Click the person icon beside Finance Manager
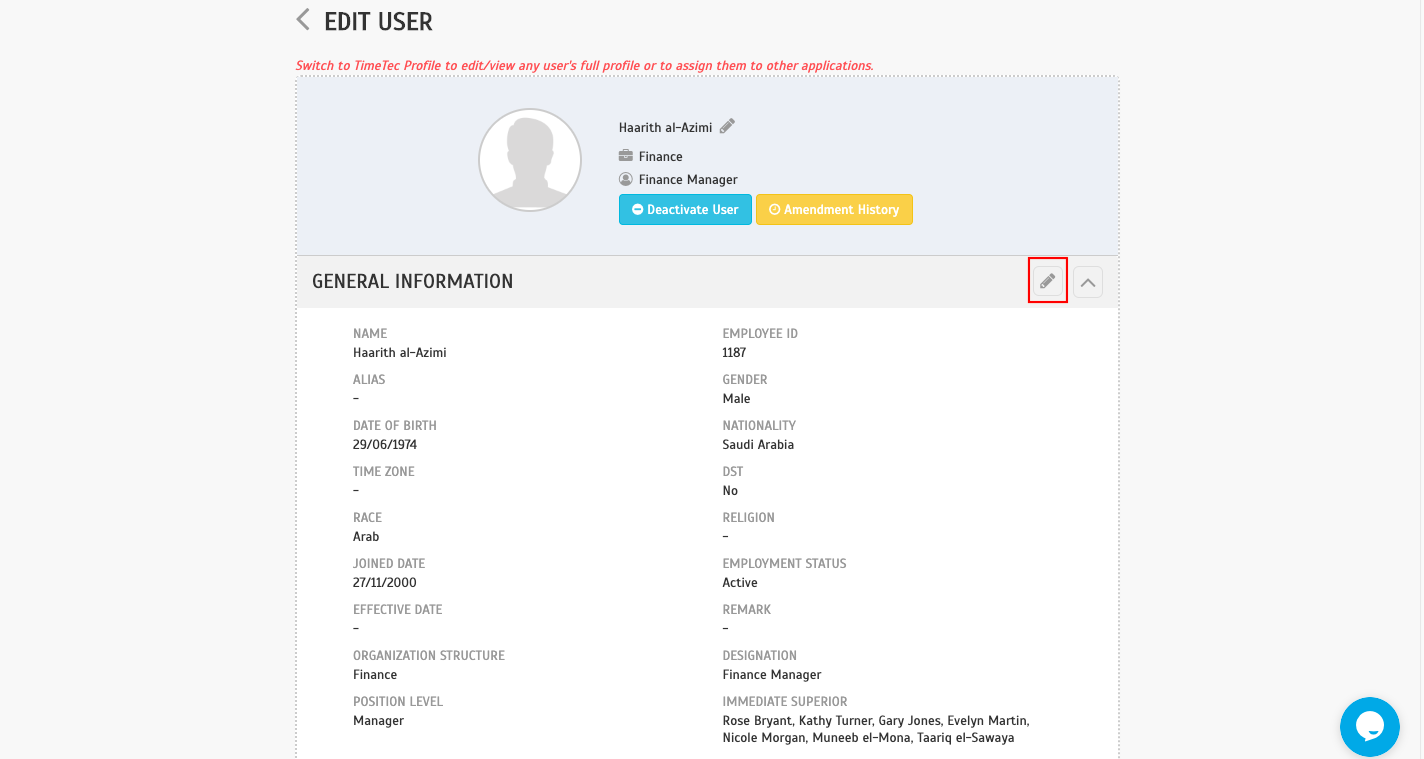 click(625, 179)
